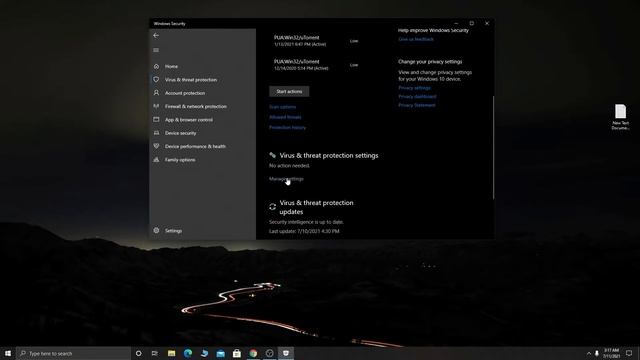Show hidden system tray icons

point(589,353)
